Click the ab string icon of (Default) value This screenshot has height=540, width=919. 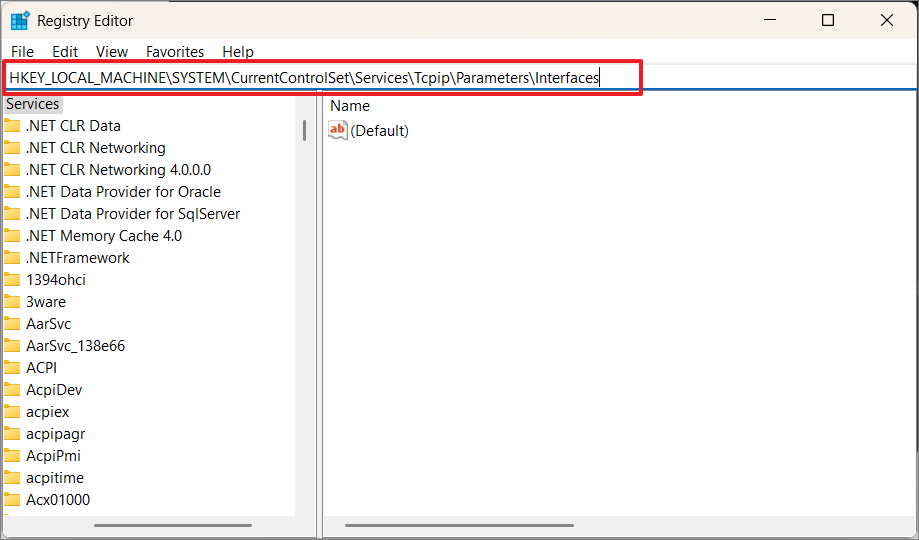[x=338, y=130]
